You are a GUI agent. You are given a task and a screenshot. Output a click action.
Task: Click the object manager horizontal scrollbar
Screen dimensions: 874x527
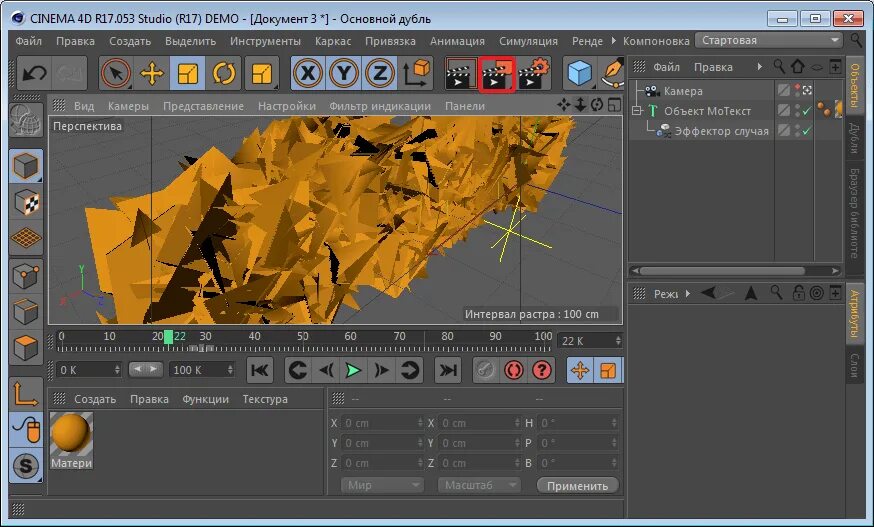722,270
